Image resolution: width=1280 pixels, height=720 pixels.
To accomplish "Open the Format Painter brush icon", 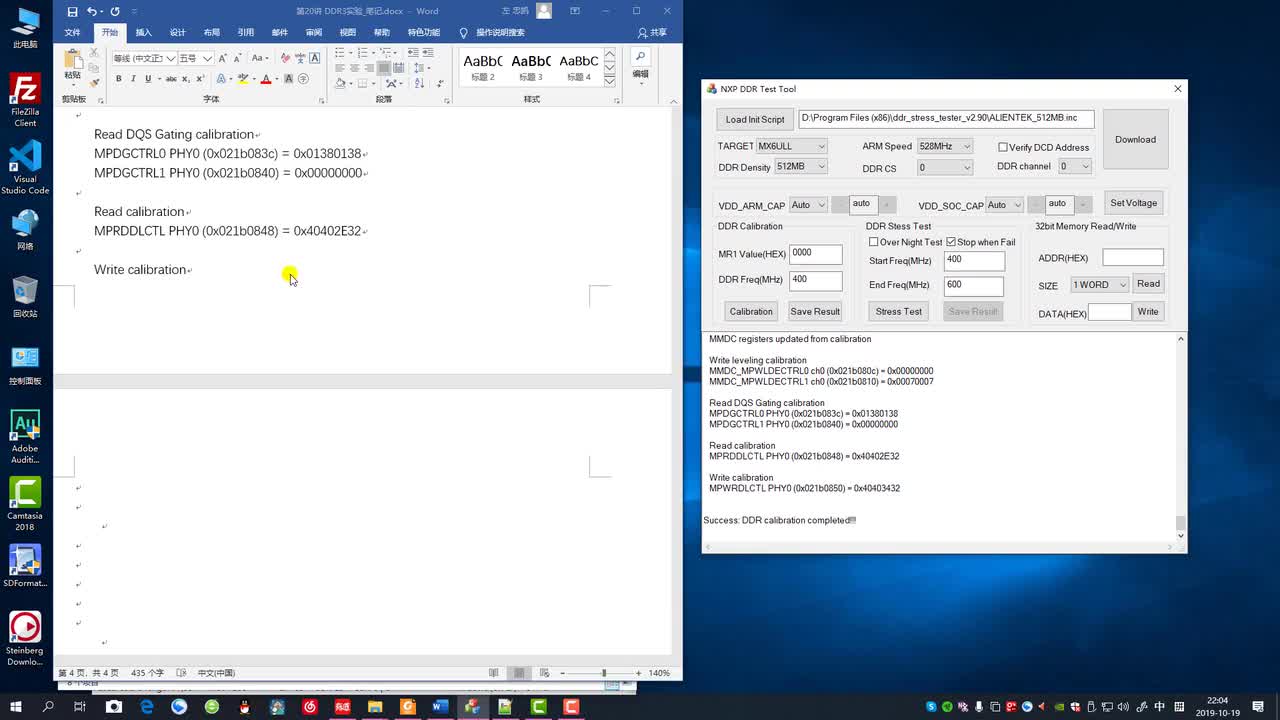I will point(94,83).
